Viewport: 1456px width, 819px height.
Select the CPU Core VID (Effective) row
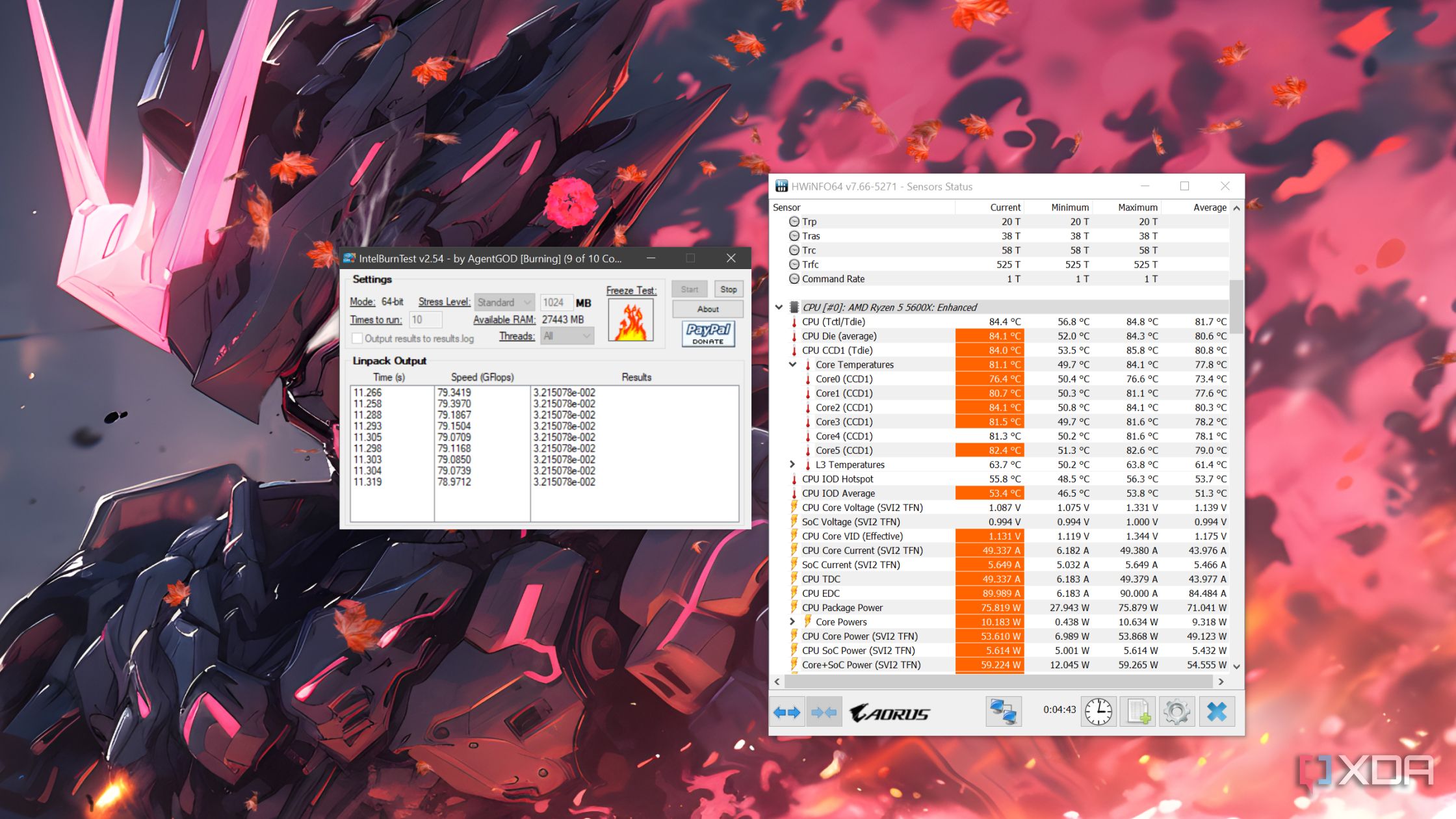coord(1000,536)
